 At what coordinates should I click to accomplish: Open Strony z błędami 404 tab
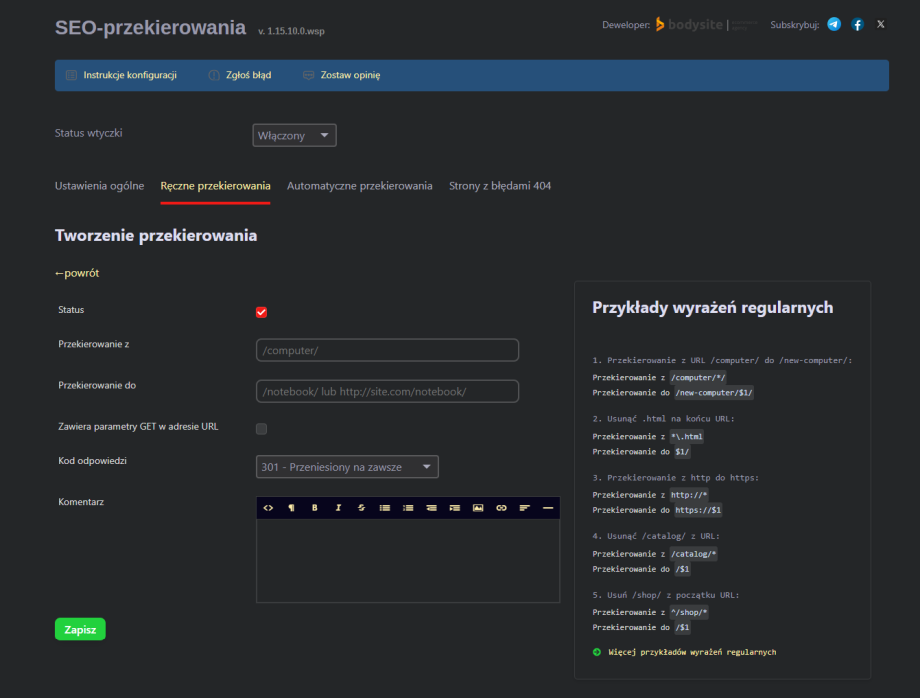(500, 186)
